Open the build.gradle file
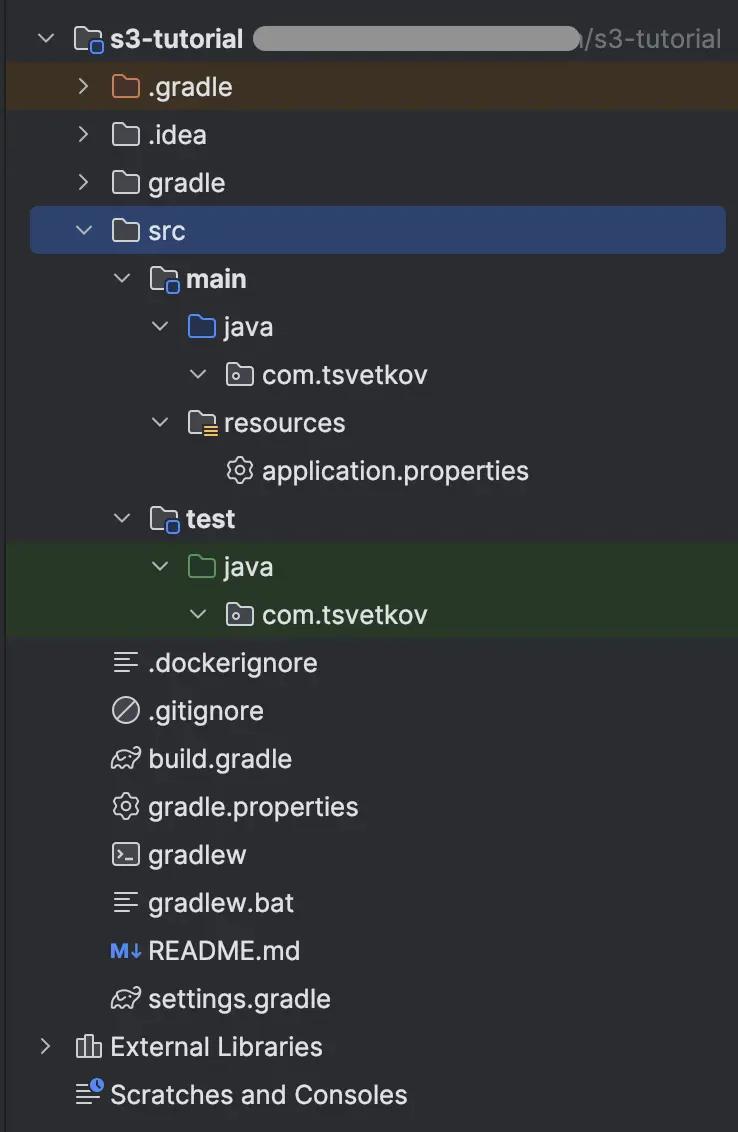Screen dimensions: 738x1132 (220, 759)
